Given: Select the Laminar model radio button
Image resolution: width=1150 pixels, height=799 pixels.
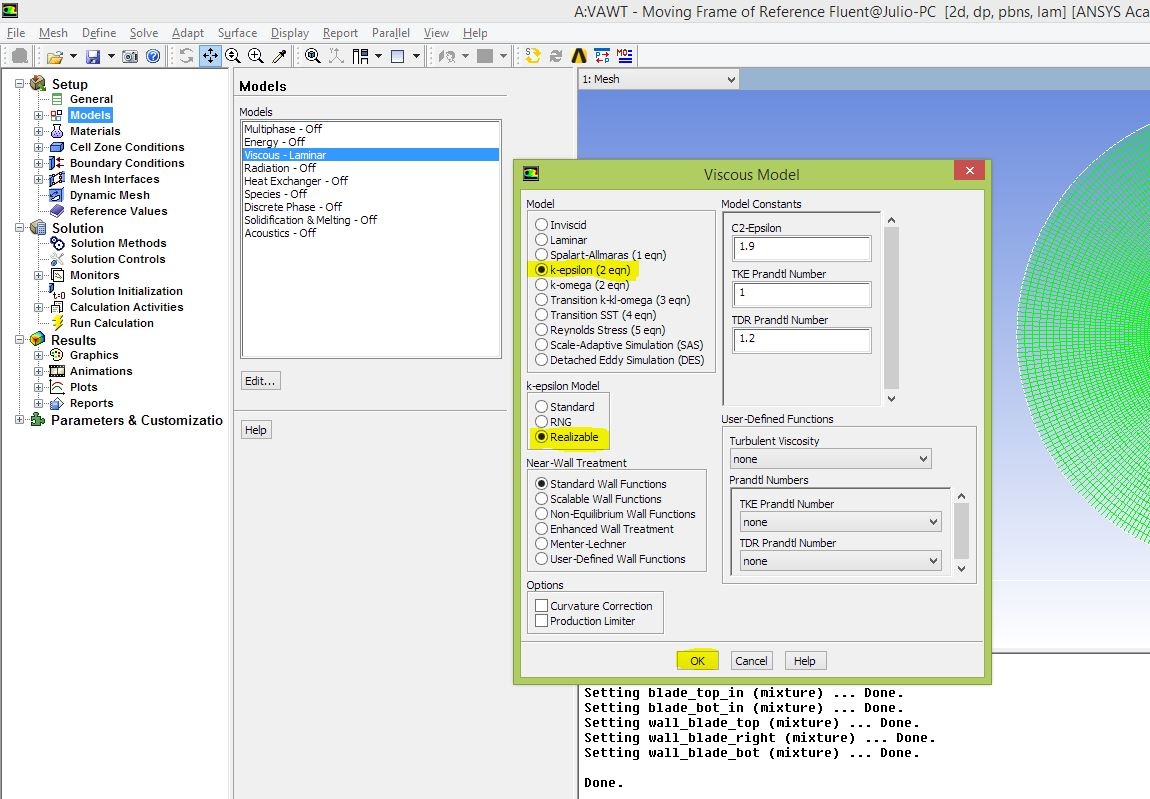Looking at the screenshot, I should [x=541, y=240].
